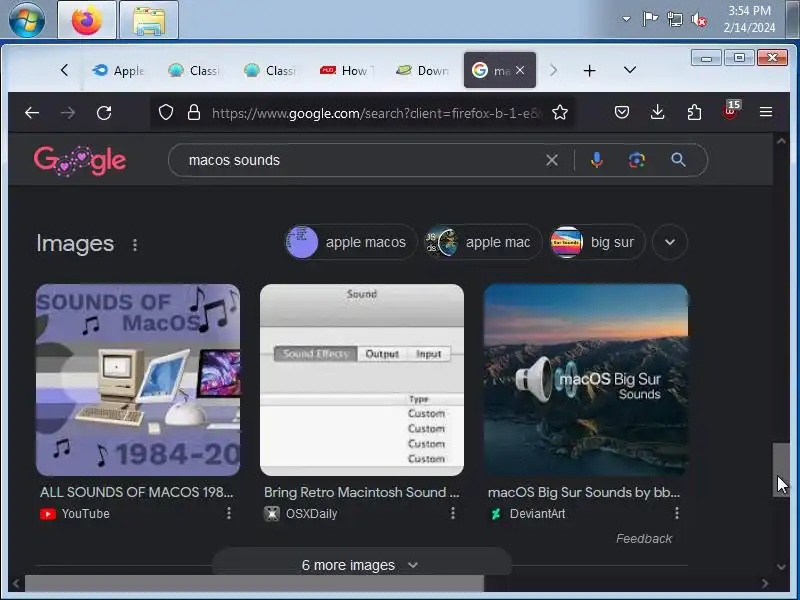Open options for DeviantArt result
Viewport: 800px width, 600px height.
click(x=677, y=513)
